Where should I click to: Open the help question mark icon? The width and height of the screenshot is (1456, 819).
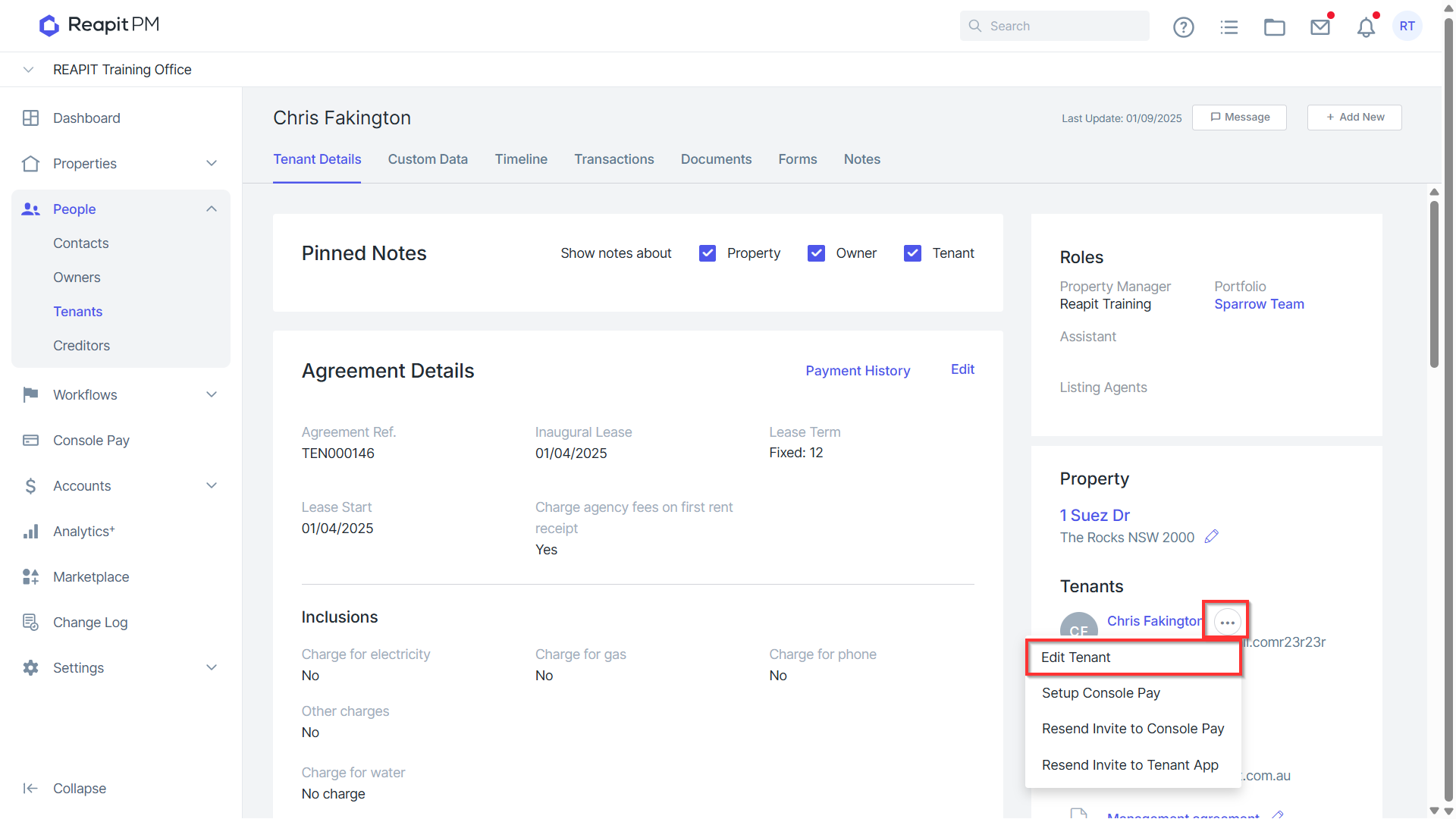[1183, 27]
